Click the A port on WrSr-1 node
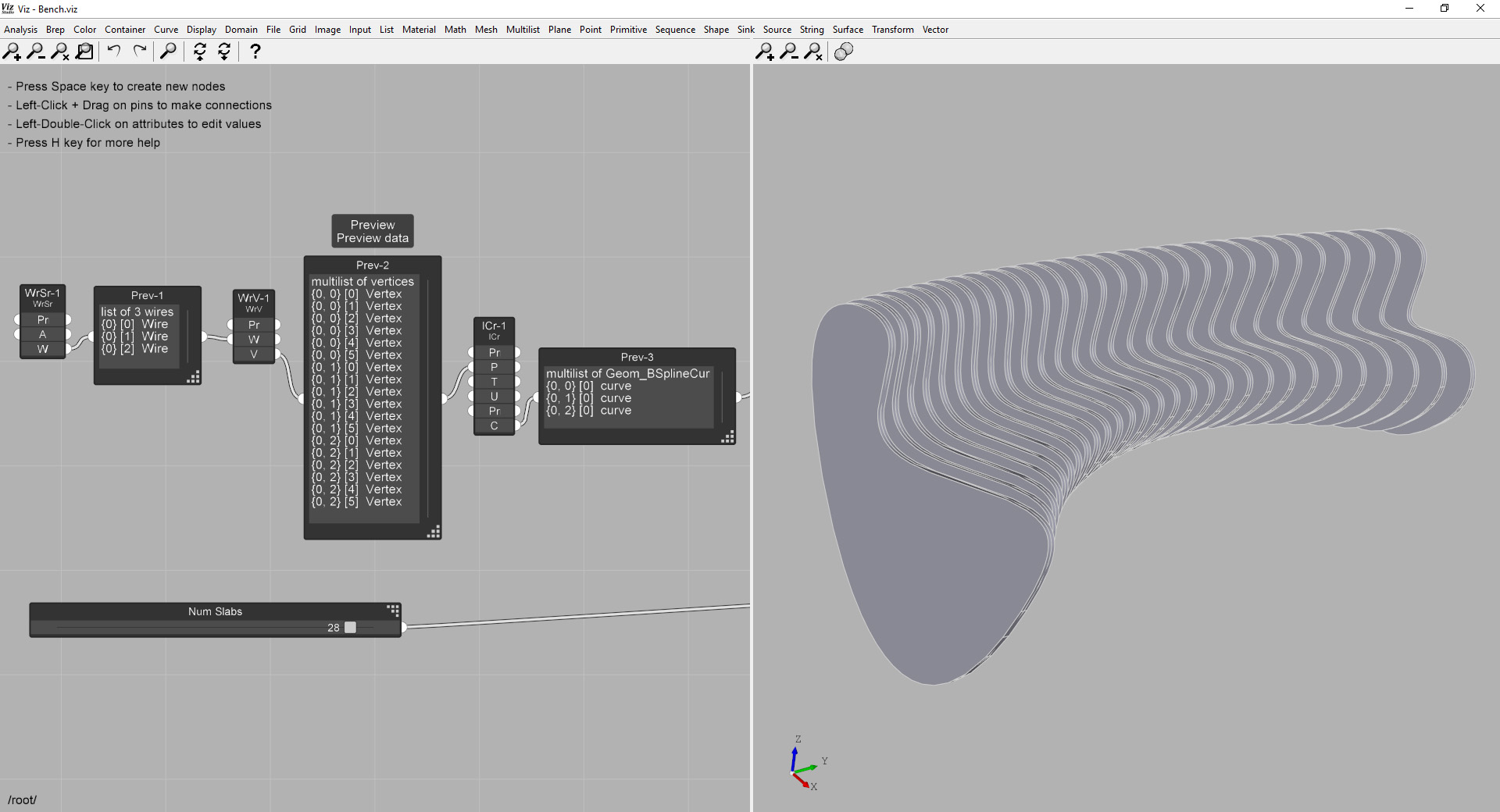This screenshot has width=1500, height=812. tap(43, 334)
